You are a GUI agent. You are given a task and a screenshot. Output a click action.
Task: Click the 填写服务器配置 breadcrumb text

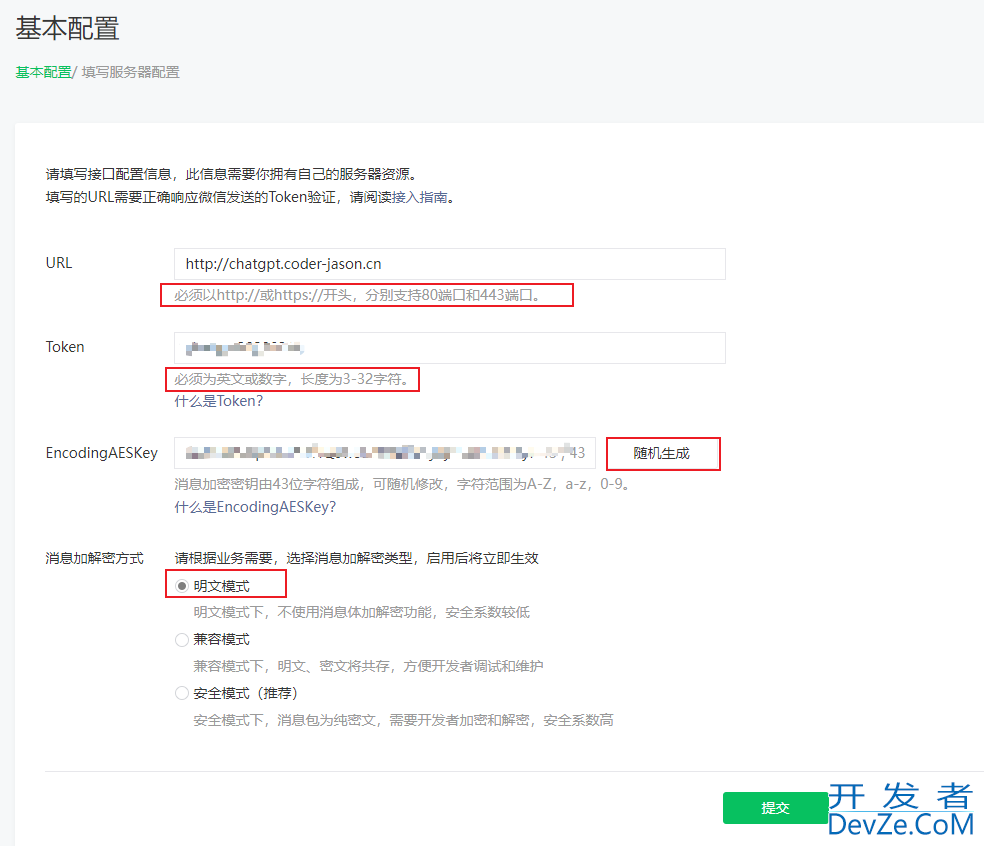coord(131,72)
